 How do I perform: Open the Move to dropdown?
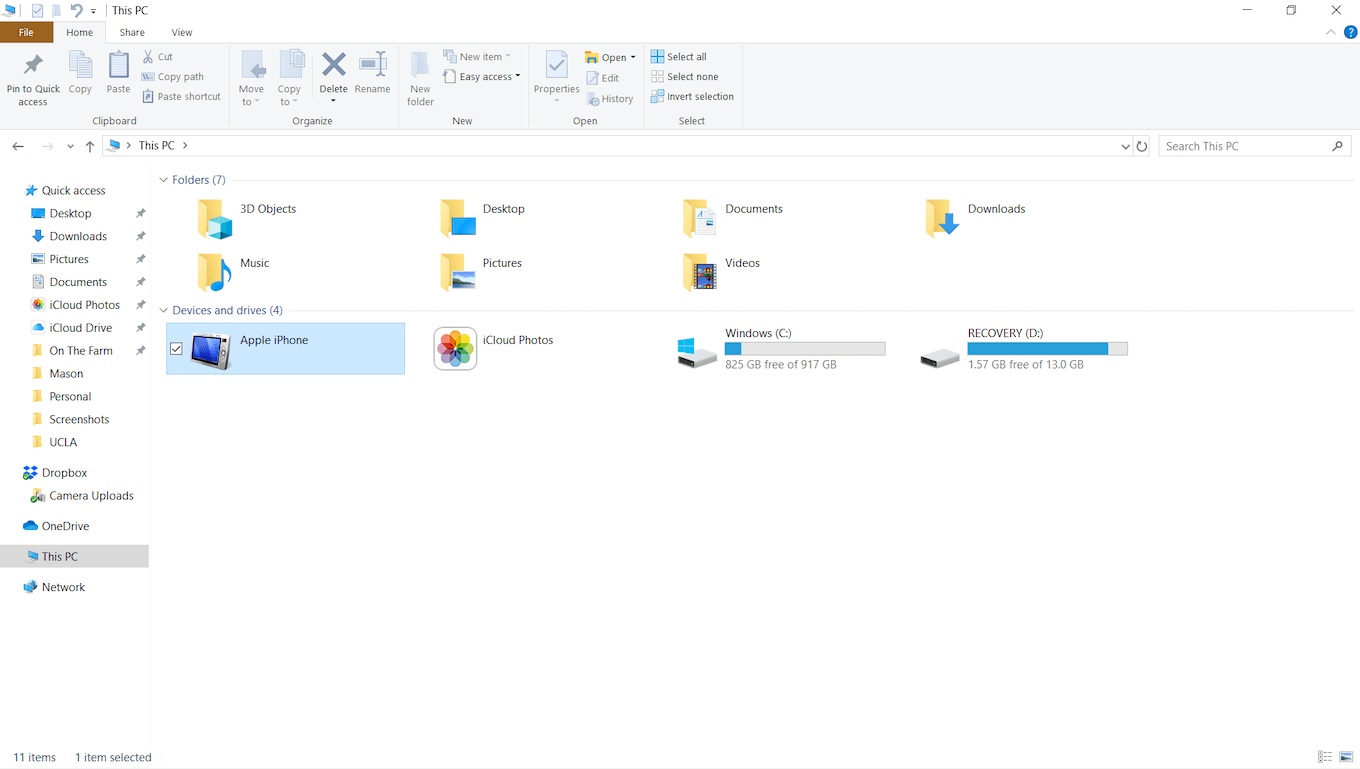(x=252, y=79)
